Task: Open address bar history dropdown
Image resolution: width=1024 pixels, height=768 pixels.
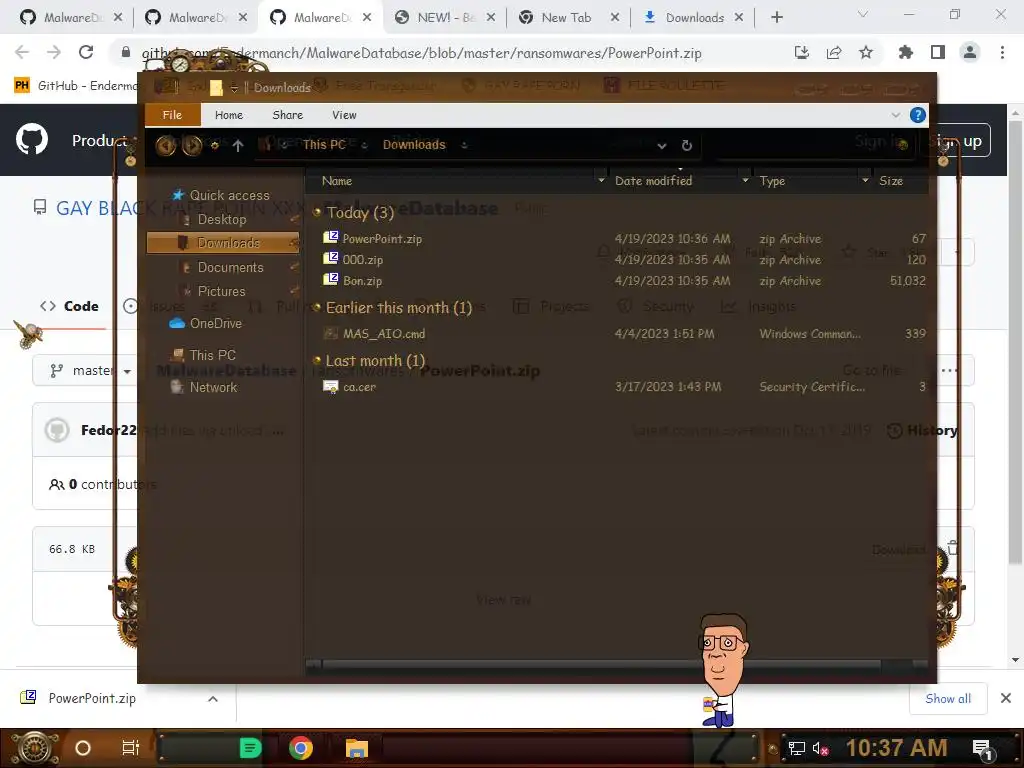Action: (x=662, y=146)
